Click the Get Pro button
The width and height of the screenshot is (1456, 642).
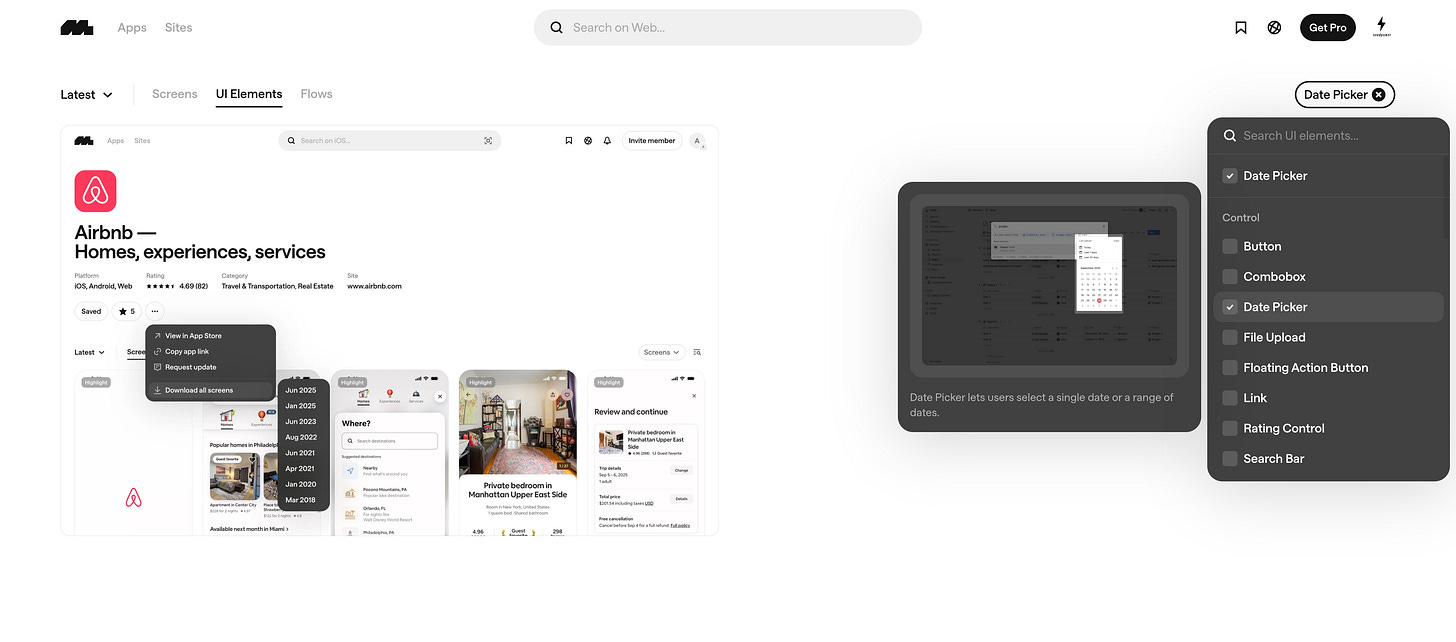tap(1328, 28)
